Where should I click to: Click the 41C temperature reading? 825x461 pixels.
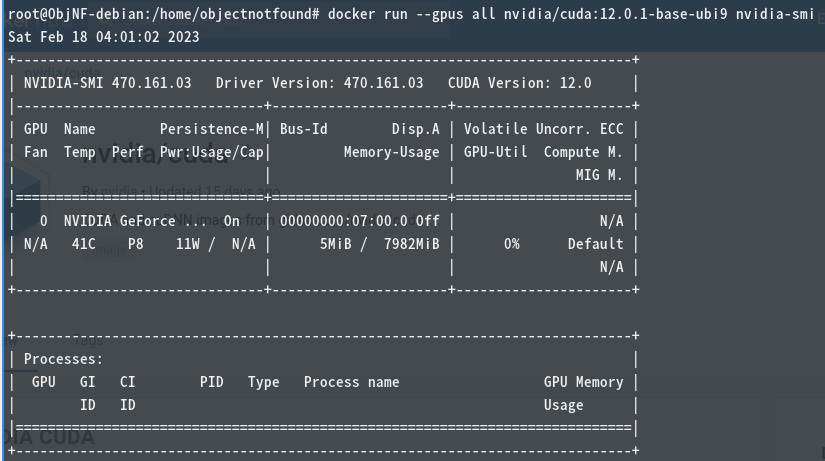(84, 244)
